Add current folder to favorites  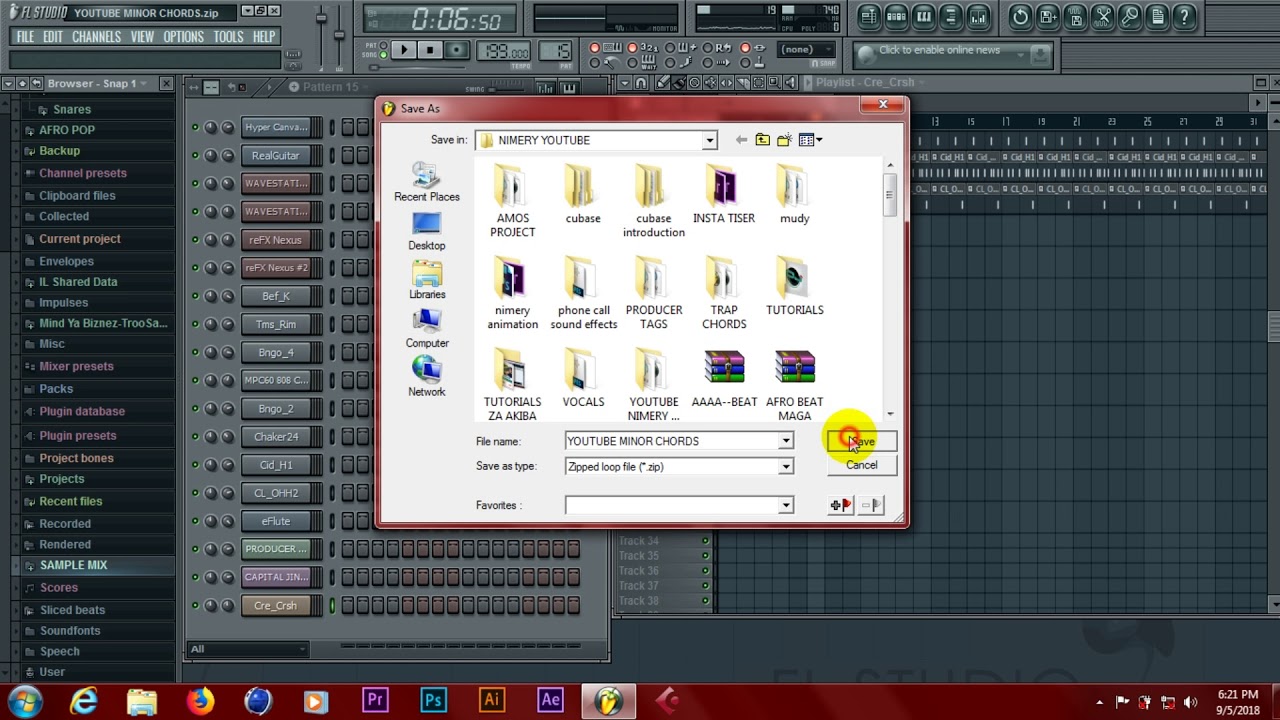coord(840,506)
